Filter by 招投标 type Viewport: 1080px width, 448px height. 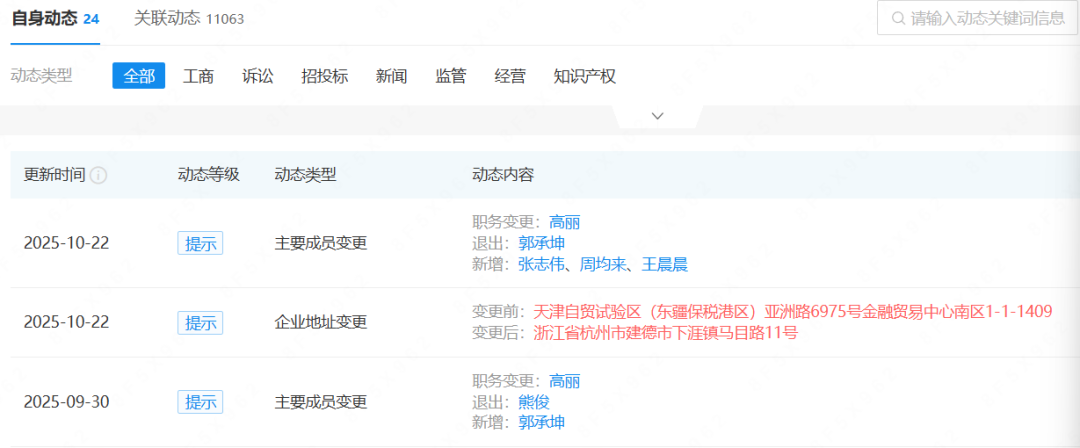click(324, 76)
